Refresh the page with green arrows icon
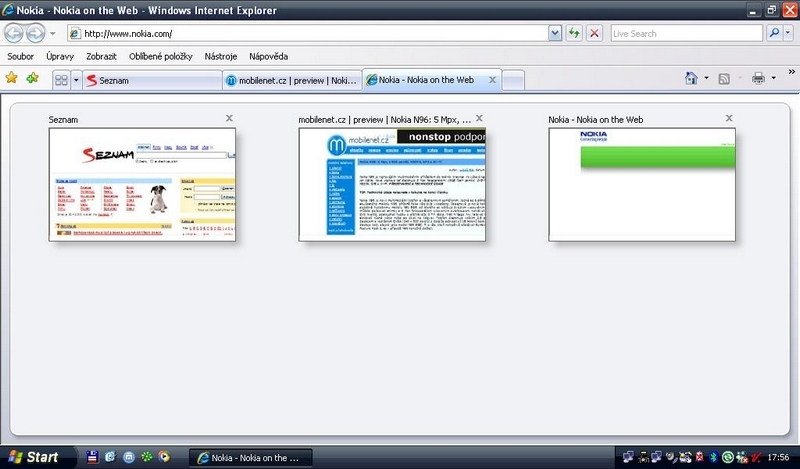 click(574, 33)
